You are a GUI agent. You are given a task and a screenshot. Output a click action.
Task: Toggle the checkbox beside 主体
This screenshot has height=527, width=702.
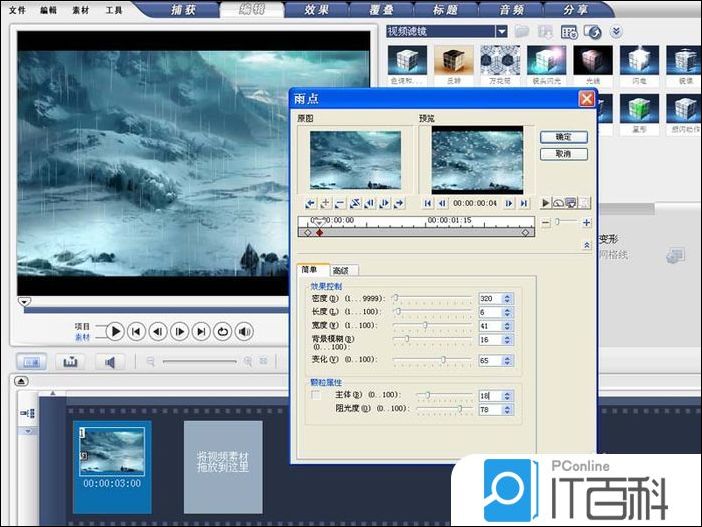[316, 396]
